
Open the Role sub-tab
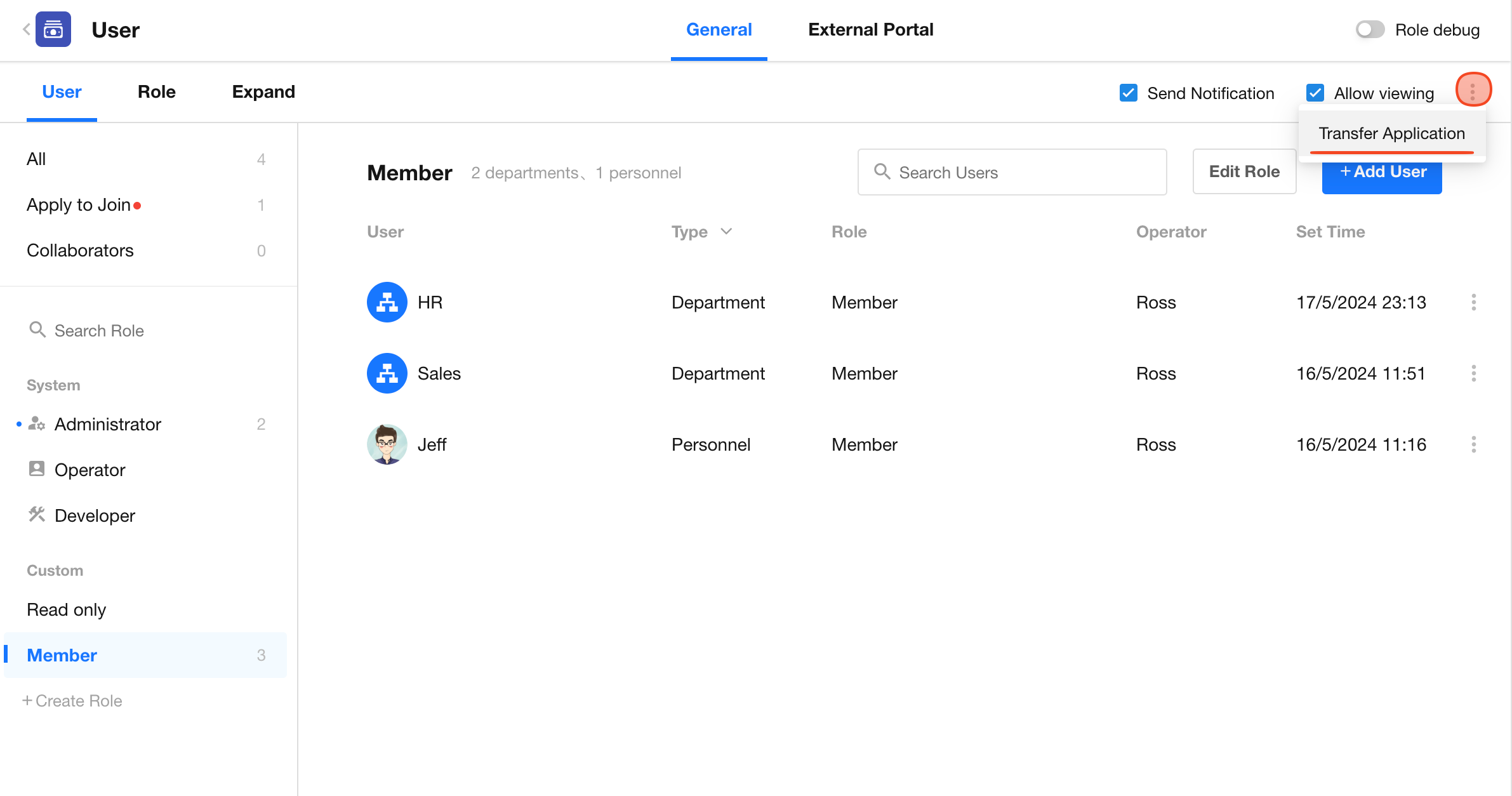156,92
